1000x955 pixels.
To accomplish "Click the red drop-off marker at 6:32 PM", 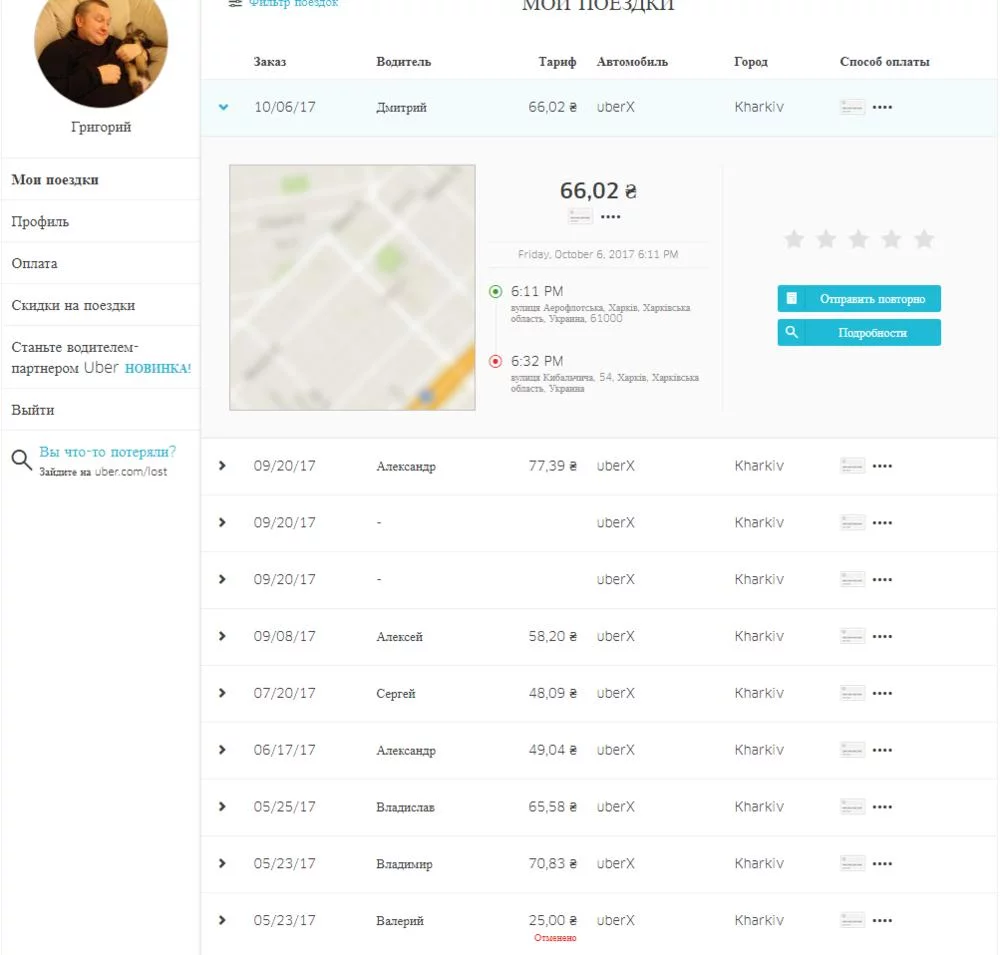I will (x=496, y=362).
